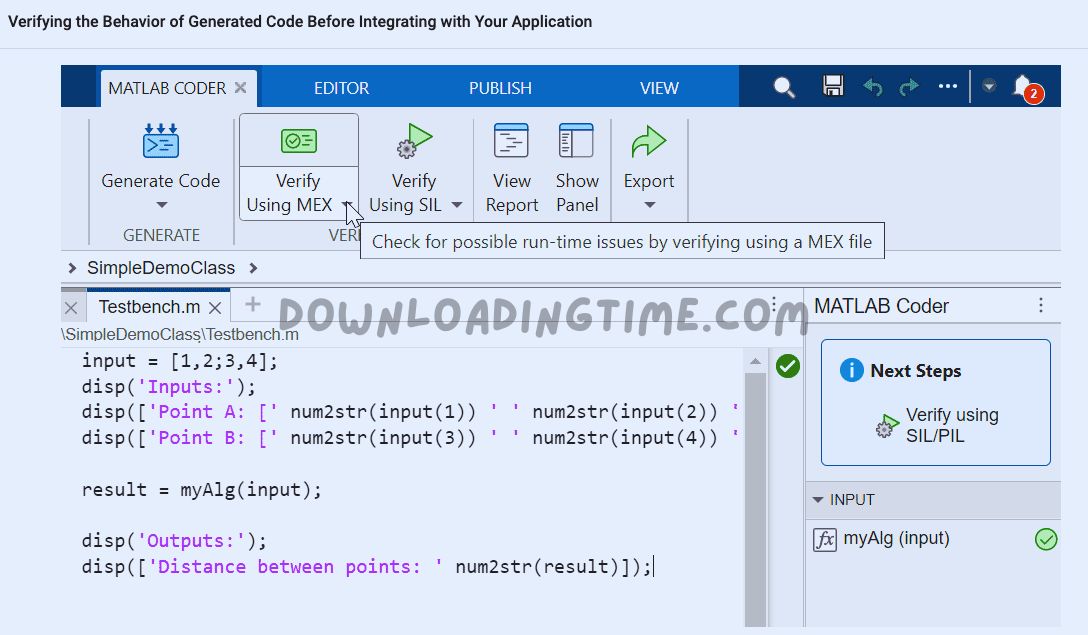Click the Generate Code icon
Image resolution: width=1088 pixels, height=635 pixels.
coord(160,143)
